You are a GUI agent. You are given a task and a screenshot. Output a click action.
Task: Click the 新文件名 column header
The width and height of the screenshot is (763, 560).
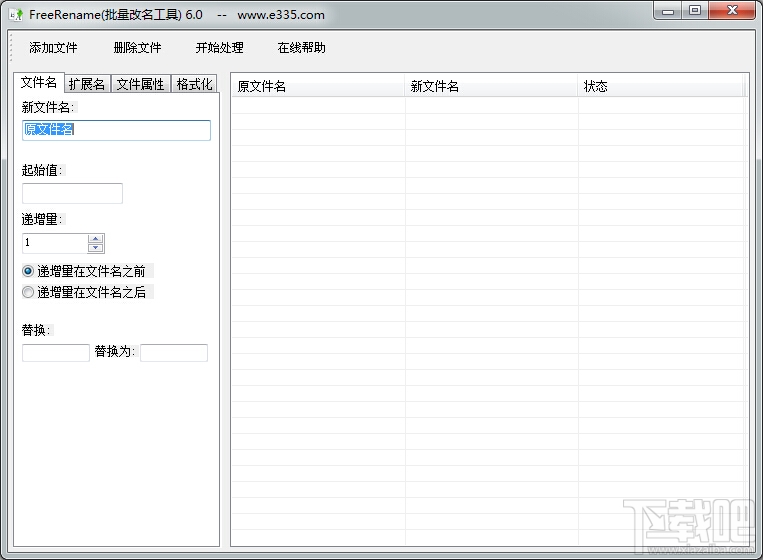point(491,86)
